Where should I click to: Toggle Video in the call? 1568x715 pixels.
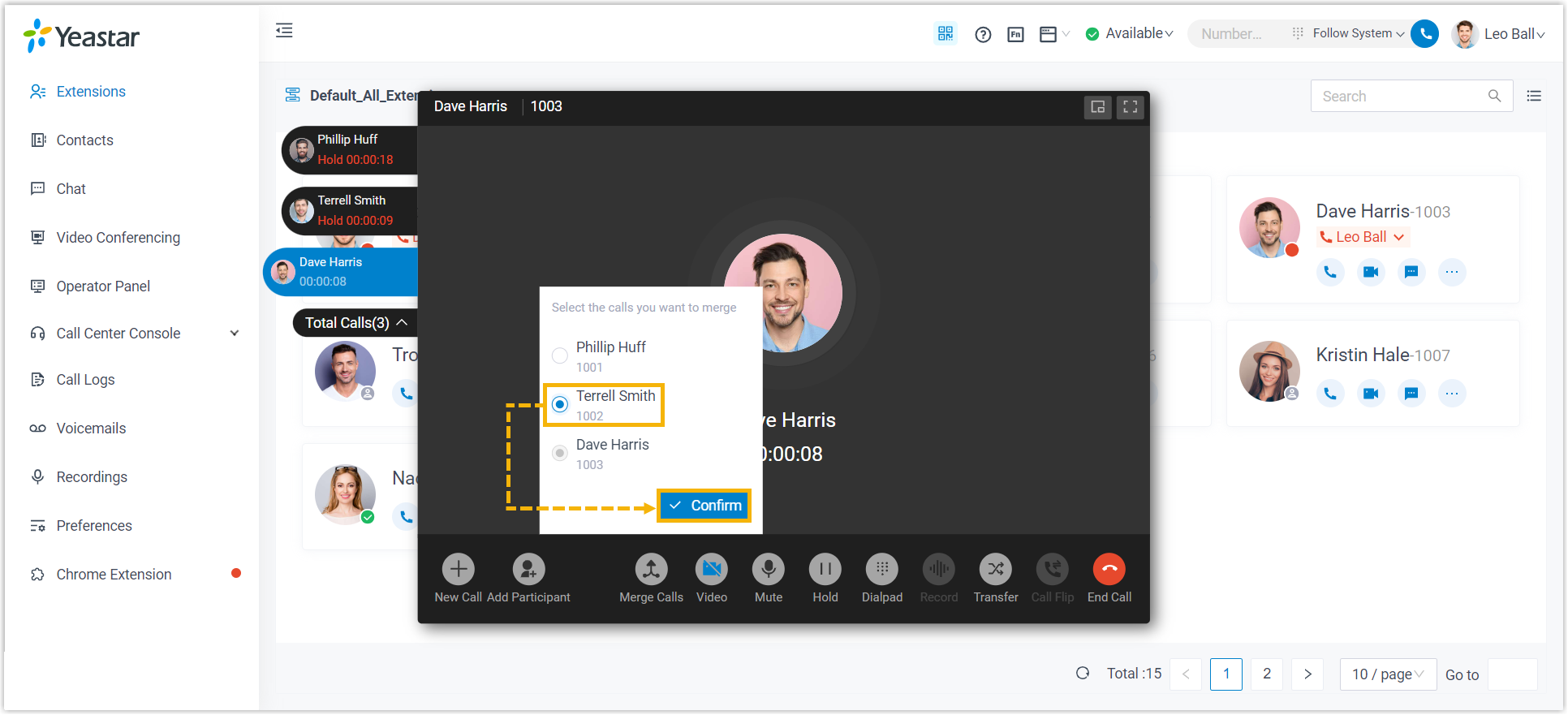(712, 578)
